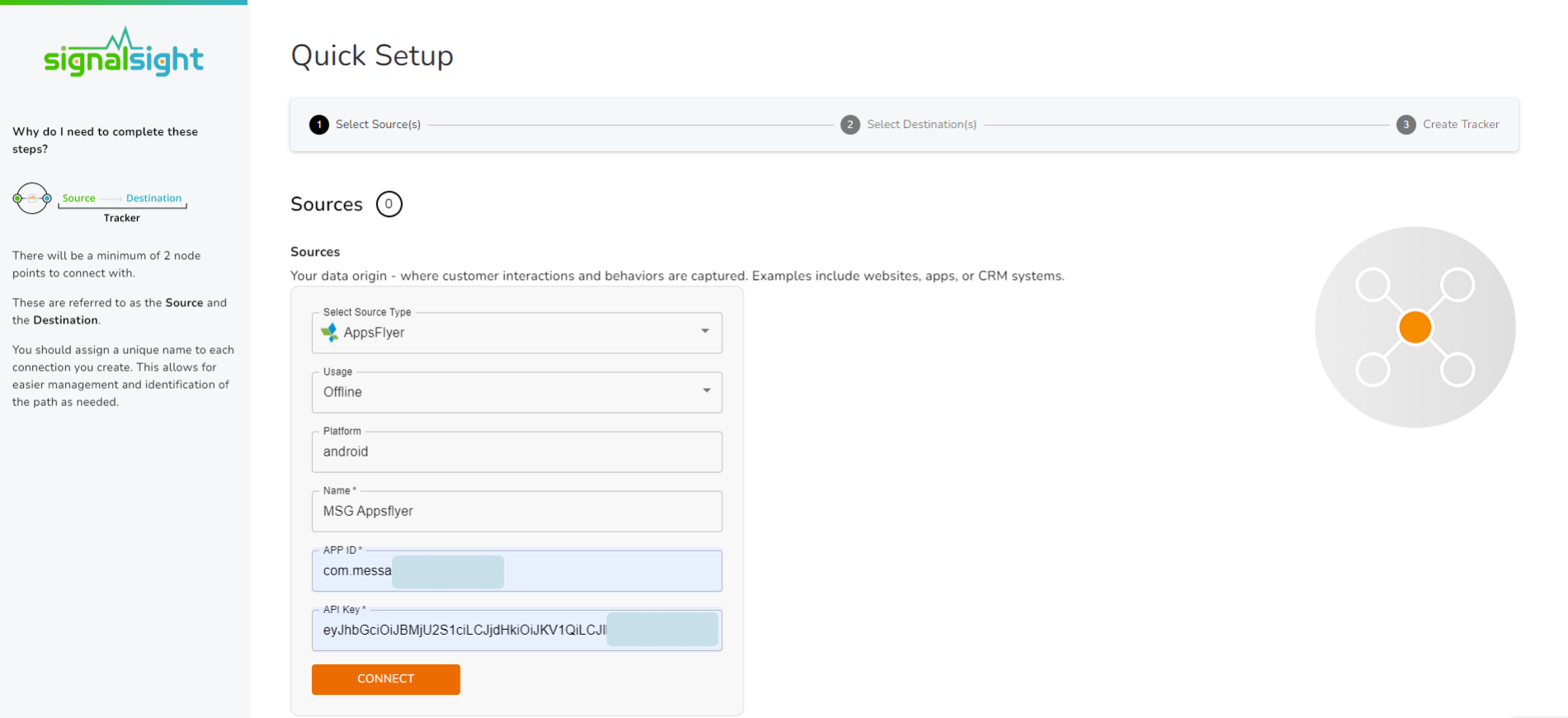This screenshot has height=718, width=1568.
Task: Click the Platform field containing android
Action: (517, 451)
